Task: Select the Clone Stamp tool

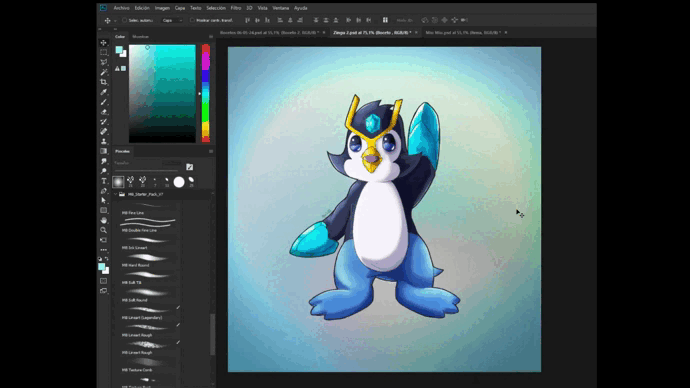Action: pos(103,141)
